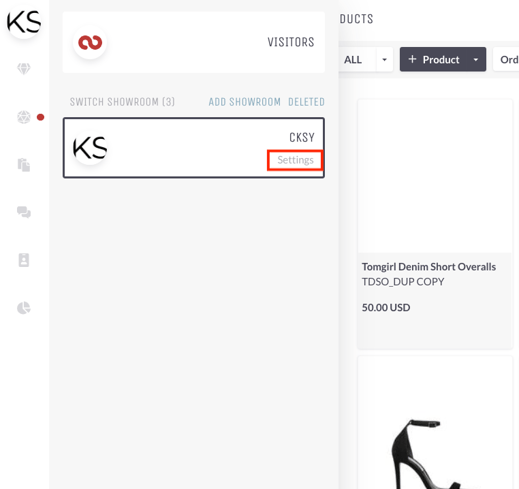Image resolution: width=519 pixels, height=489 pixels.
Task: Select the VISITORS card label
Action: coord(291,42)
